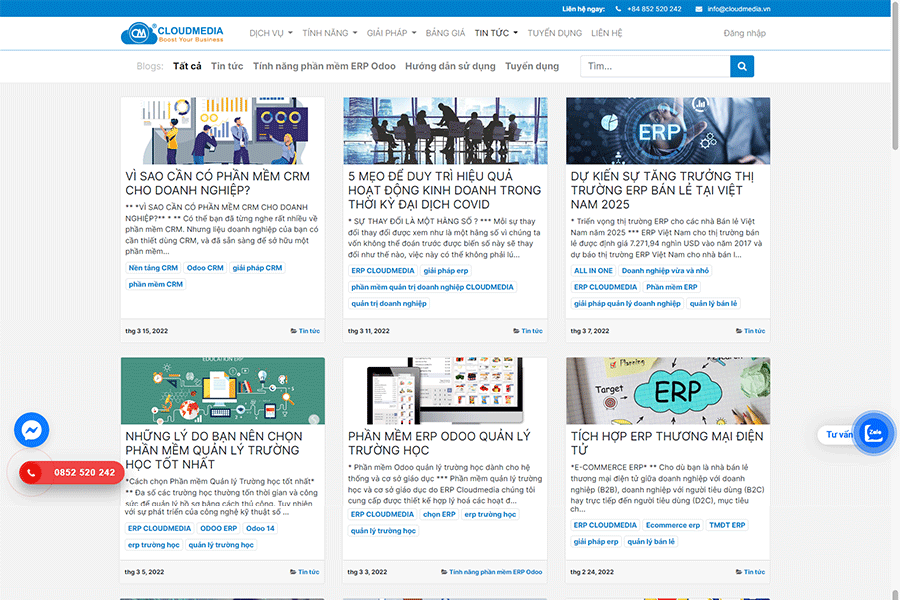
Task: Click the giải pháp CRM tag
Action: click(x=257, y=268)
